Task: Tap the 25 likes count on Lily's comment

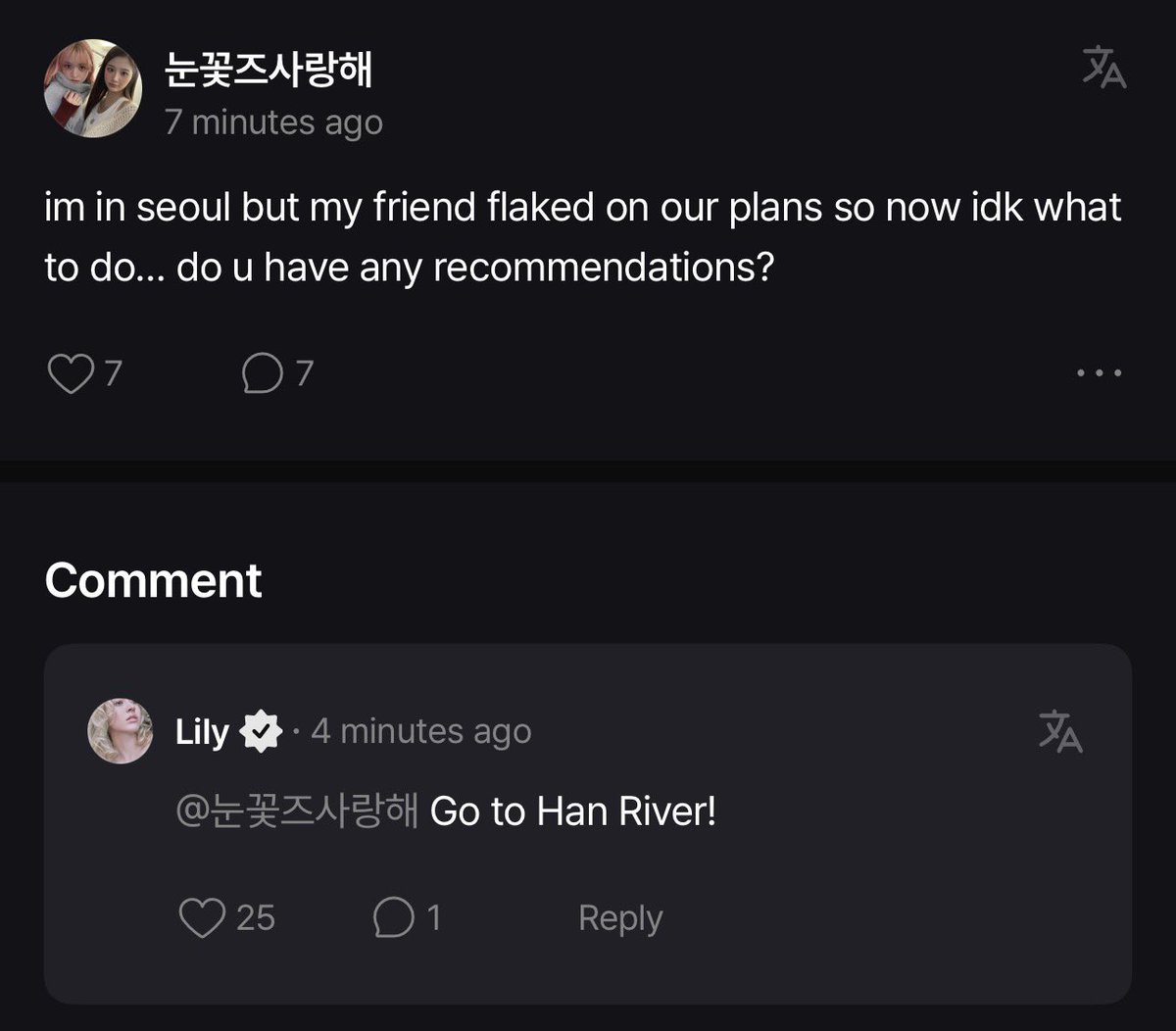Action: pyautogui.click(x=256, y=918)
